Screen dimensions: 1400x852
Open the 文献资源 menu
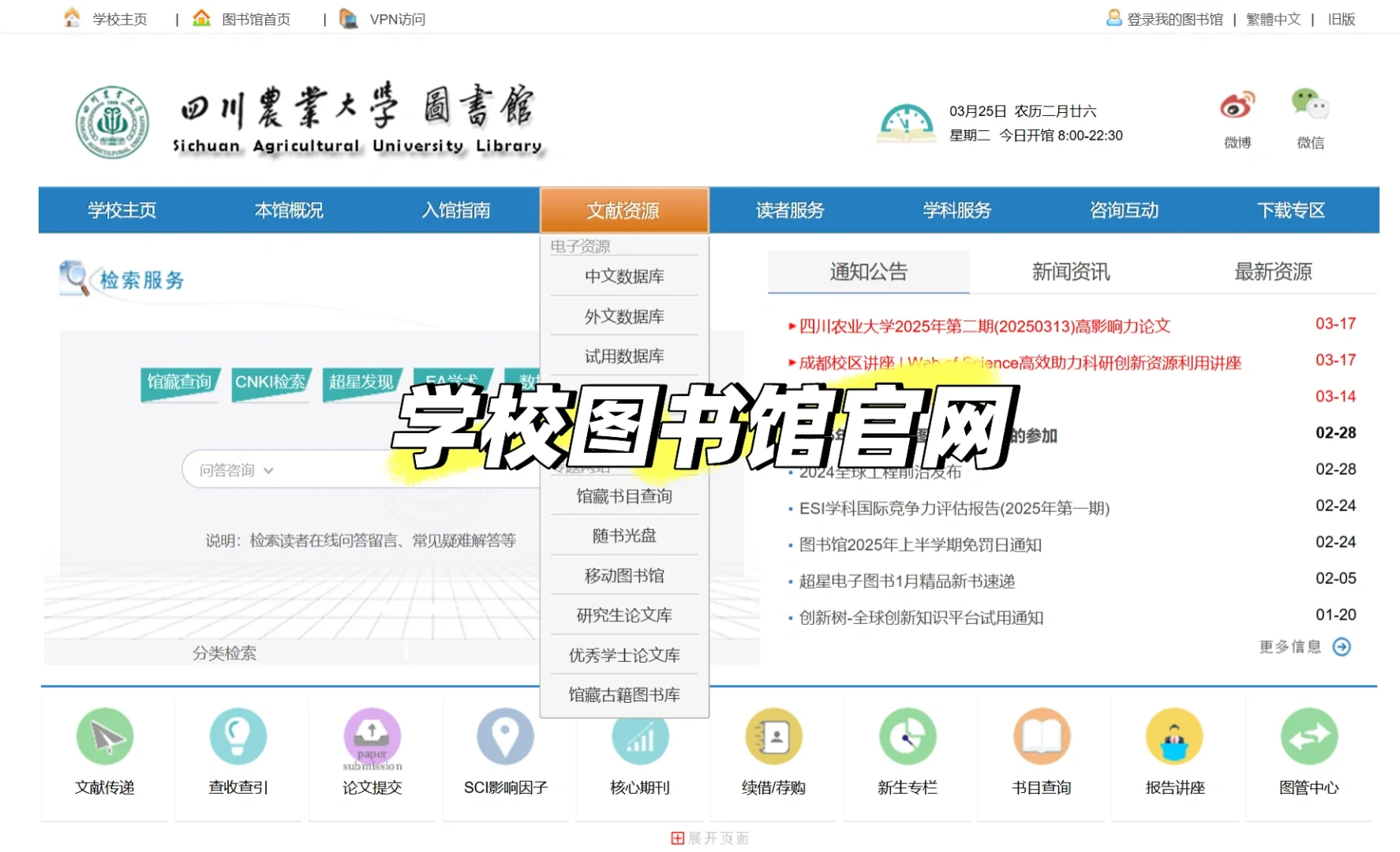[x=623, y=210]
